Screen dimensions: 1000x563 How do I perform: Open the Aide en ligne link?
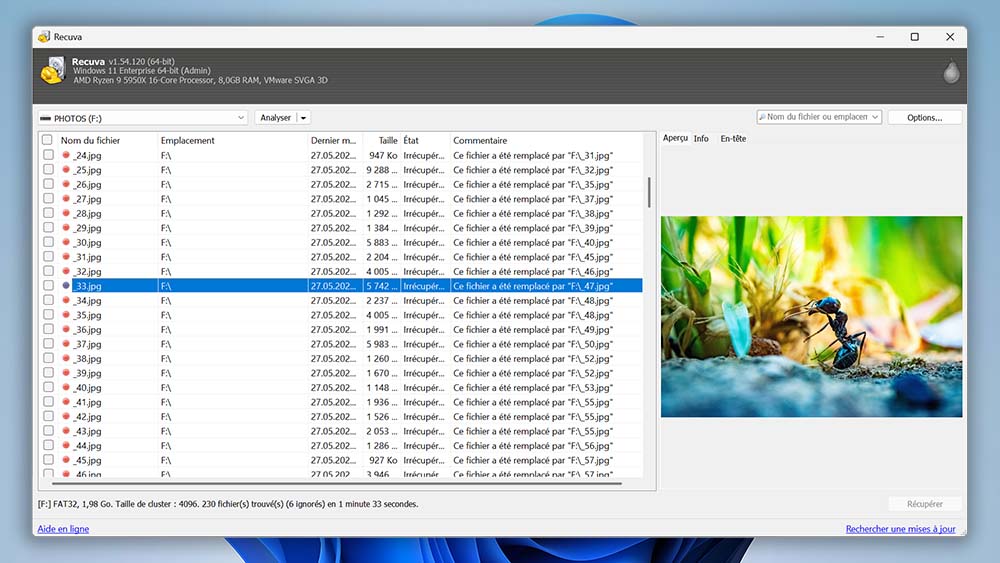(63, 529)
